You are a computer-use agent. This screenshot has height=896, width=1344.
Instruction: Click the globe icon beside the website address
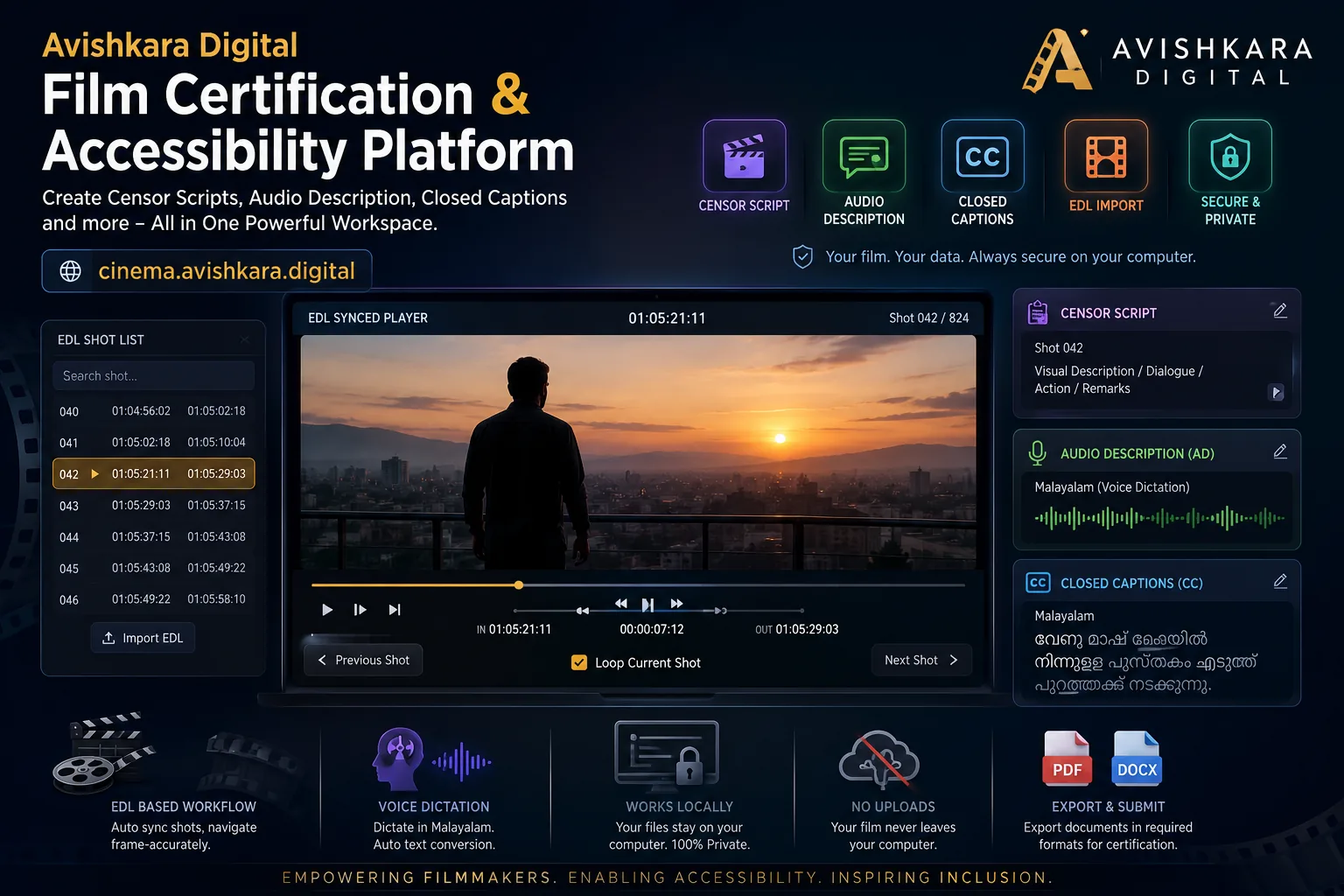click(x=71, y=271)
